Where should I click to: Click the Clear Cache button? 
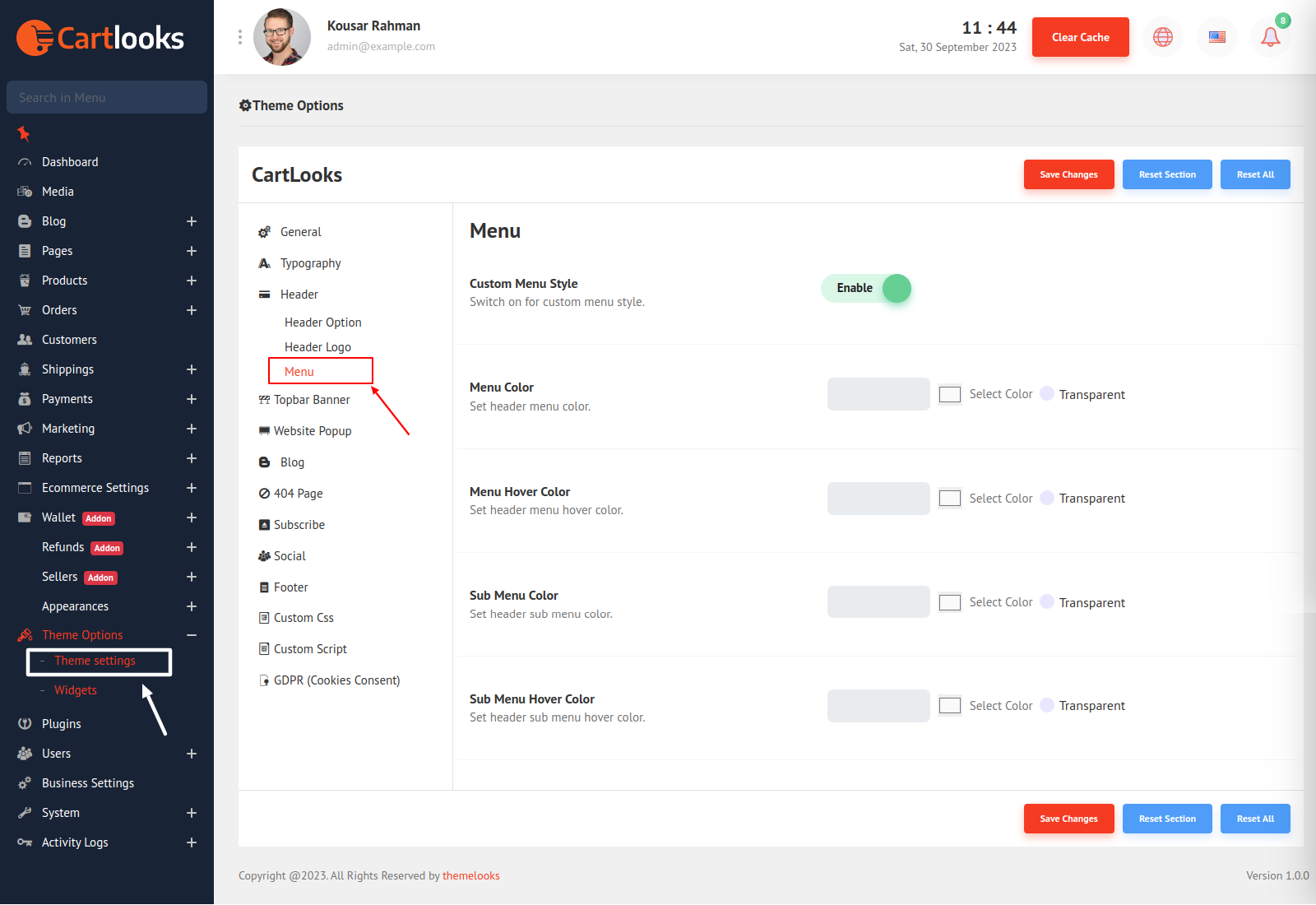point(1080,37)
